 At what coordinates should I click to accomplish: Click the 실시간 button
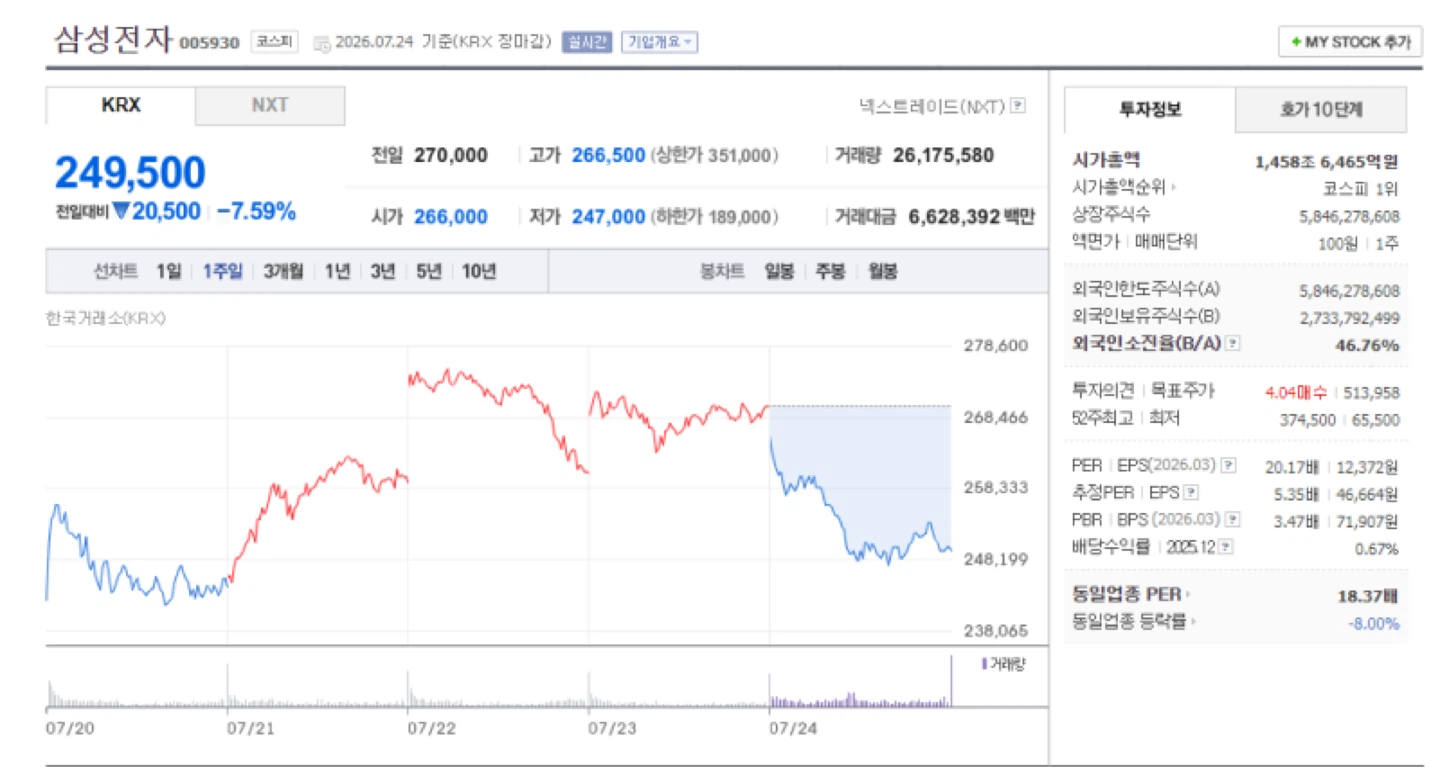click(x=587, y=42)
